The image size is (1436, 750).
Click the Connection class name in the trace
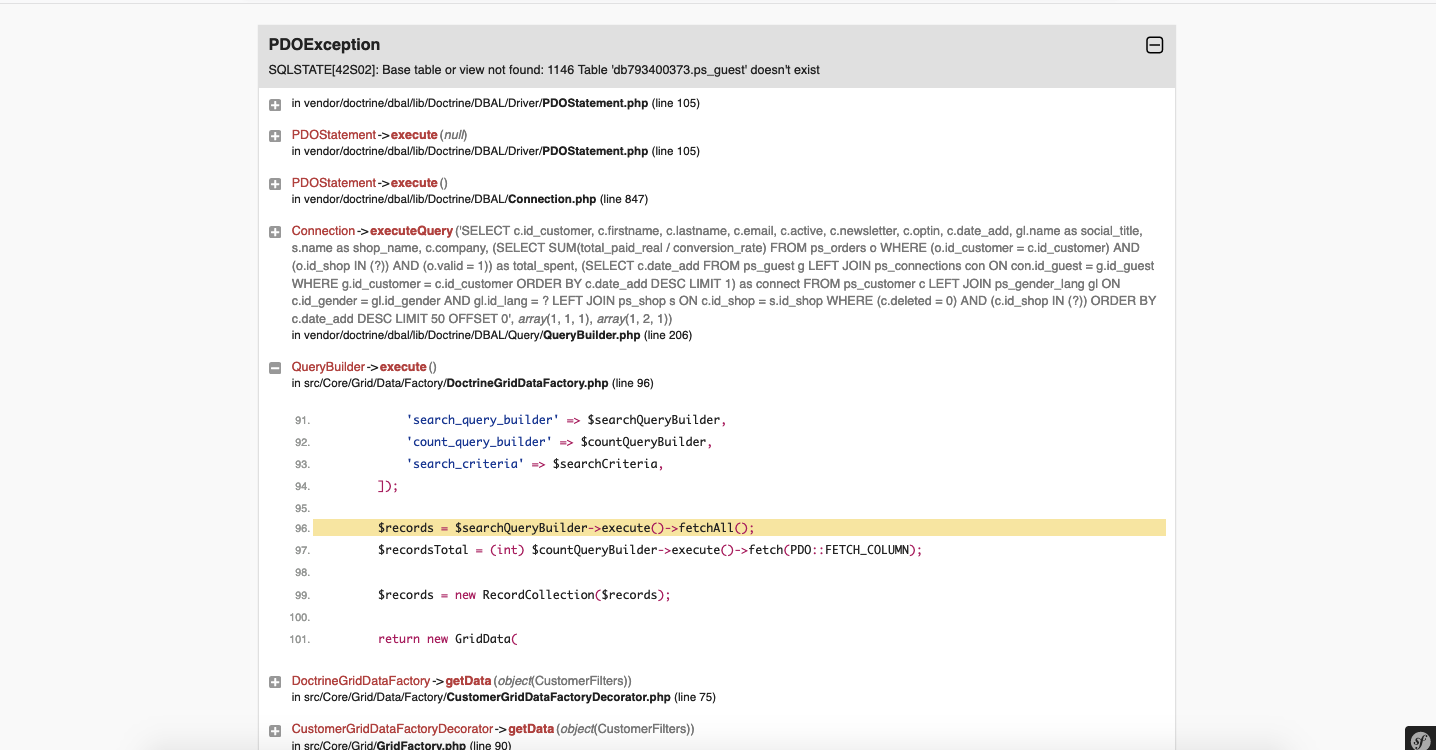coord(323,231)
